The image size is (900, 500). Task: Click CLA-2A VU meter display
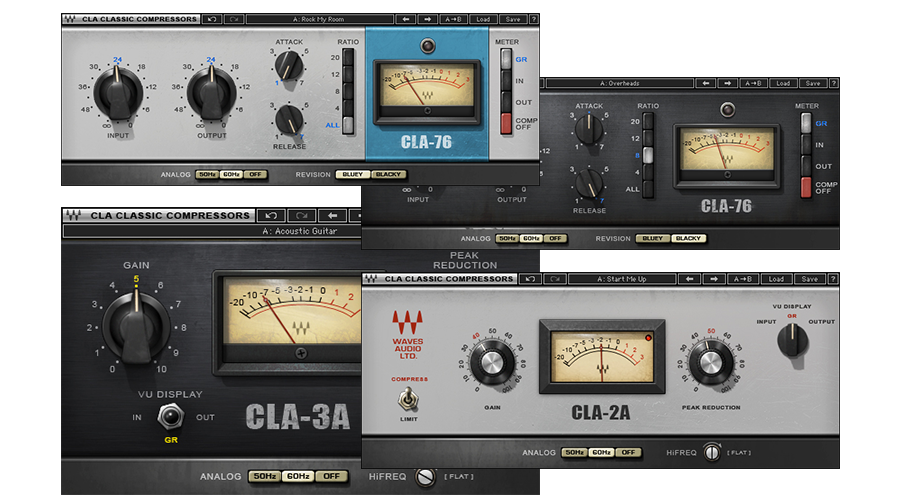[x=602, y=356]
